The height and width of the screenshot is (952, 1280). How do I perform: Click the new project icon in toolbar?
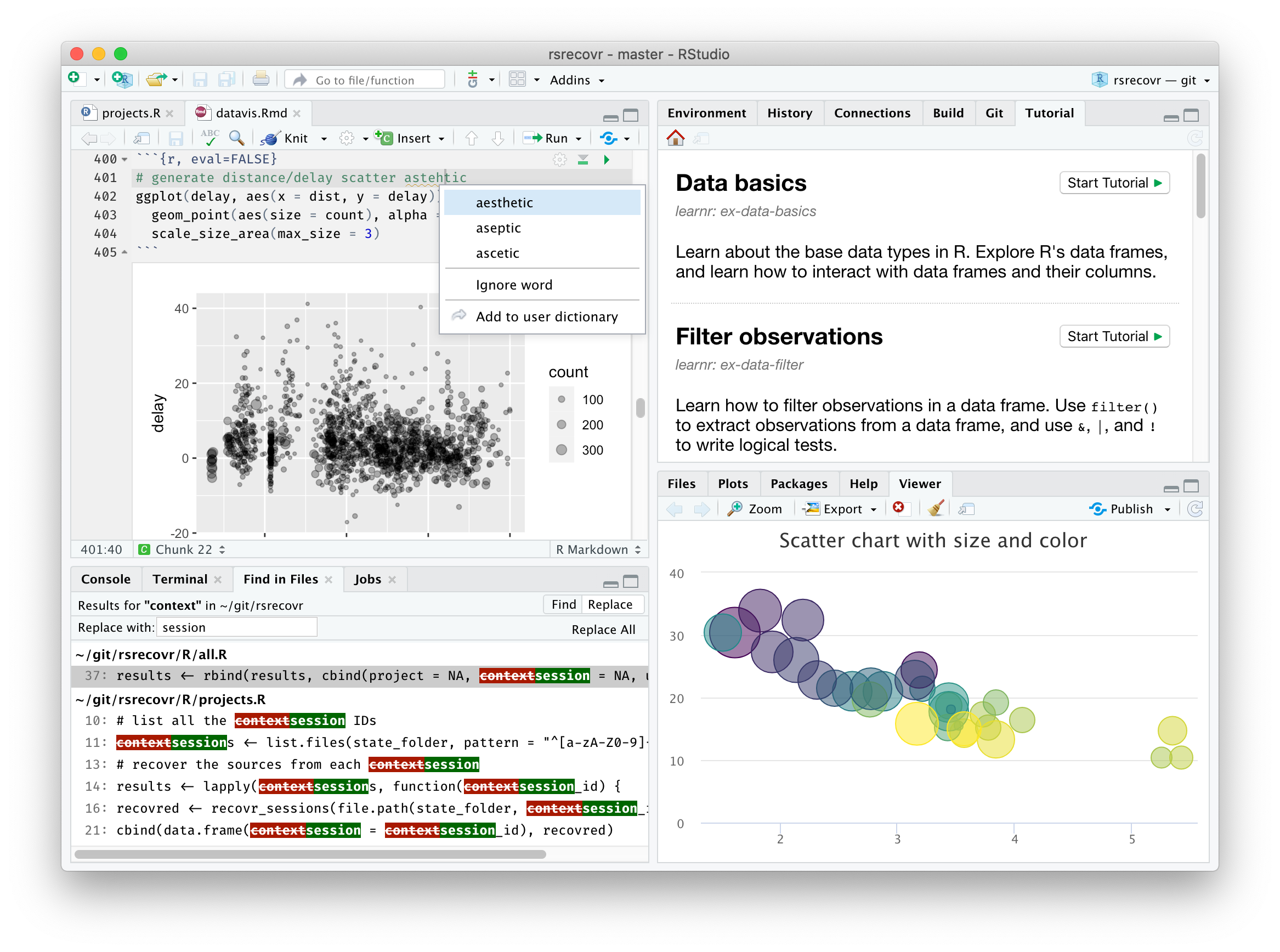[x=122, y=80]
